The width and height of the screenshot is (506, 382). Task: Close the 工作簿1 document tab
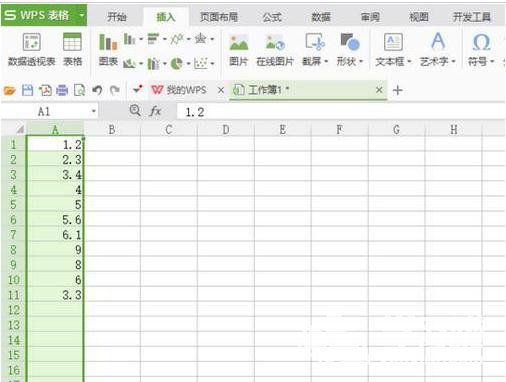click(379, 90)
